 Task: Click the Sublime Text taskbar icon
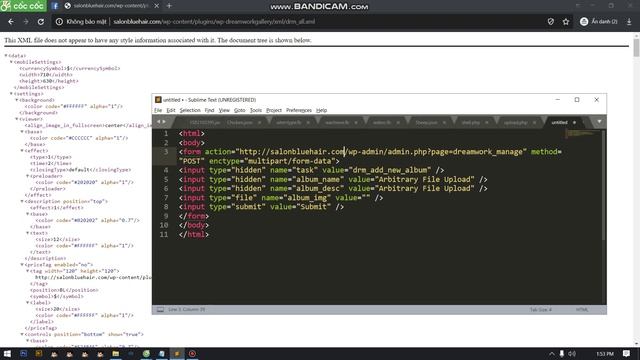tap(177, 354)
